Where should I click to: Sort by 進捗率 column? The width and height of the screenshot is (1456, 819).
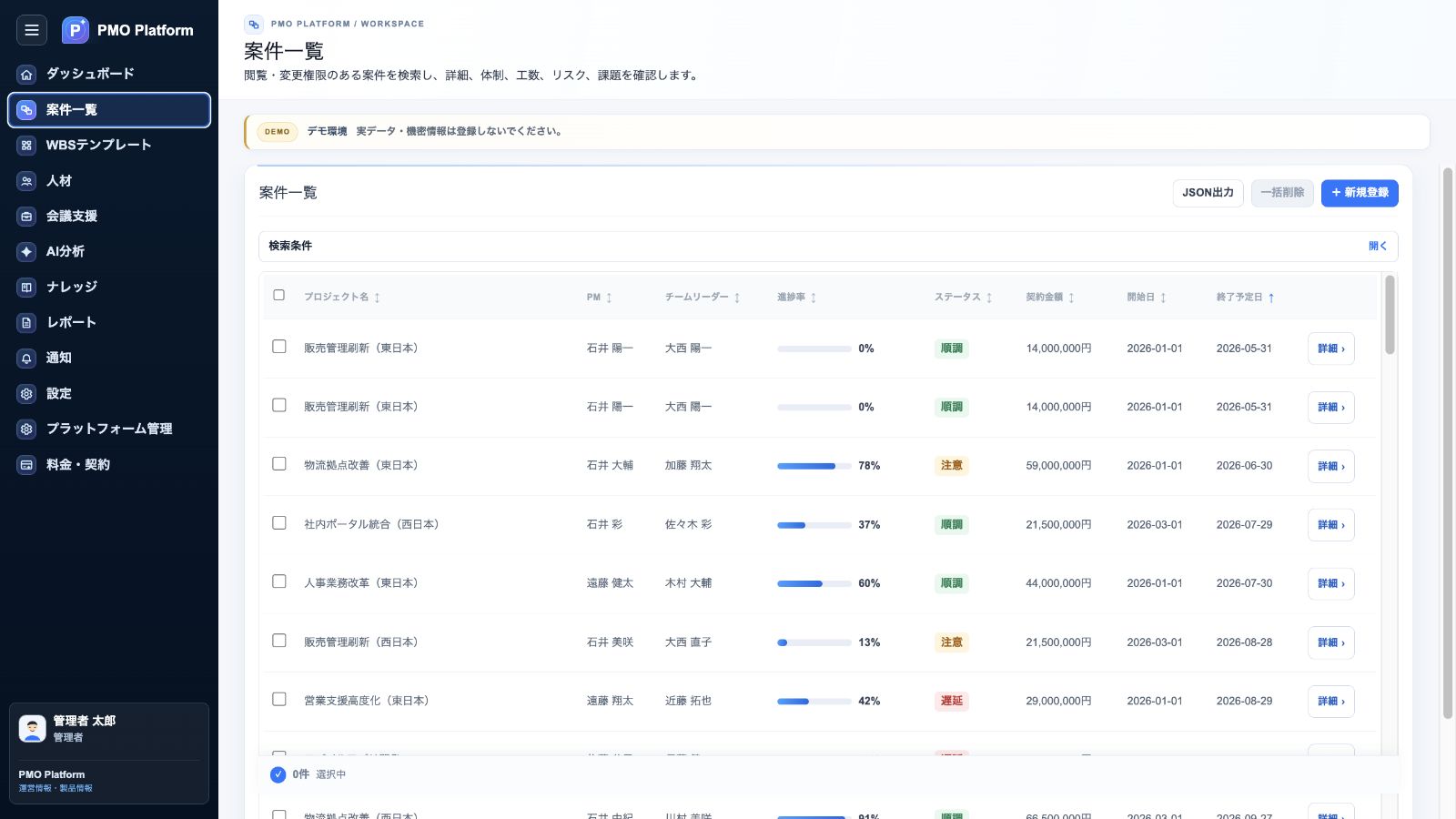point(796,298)
